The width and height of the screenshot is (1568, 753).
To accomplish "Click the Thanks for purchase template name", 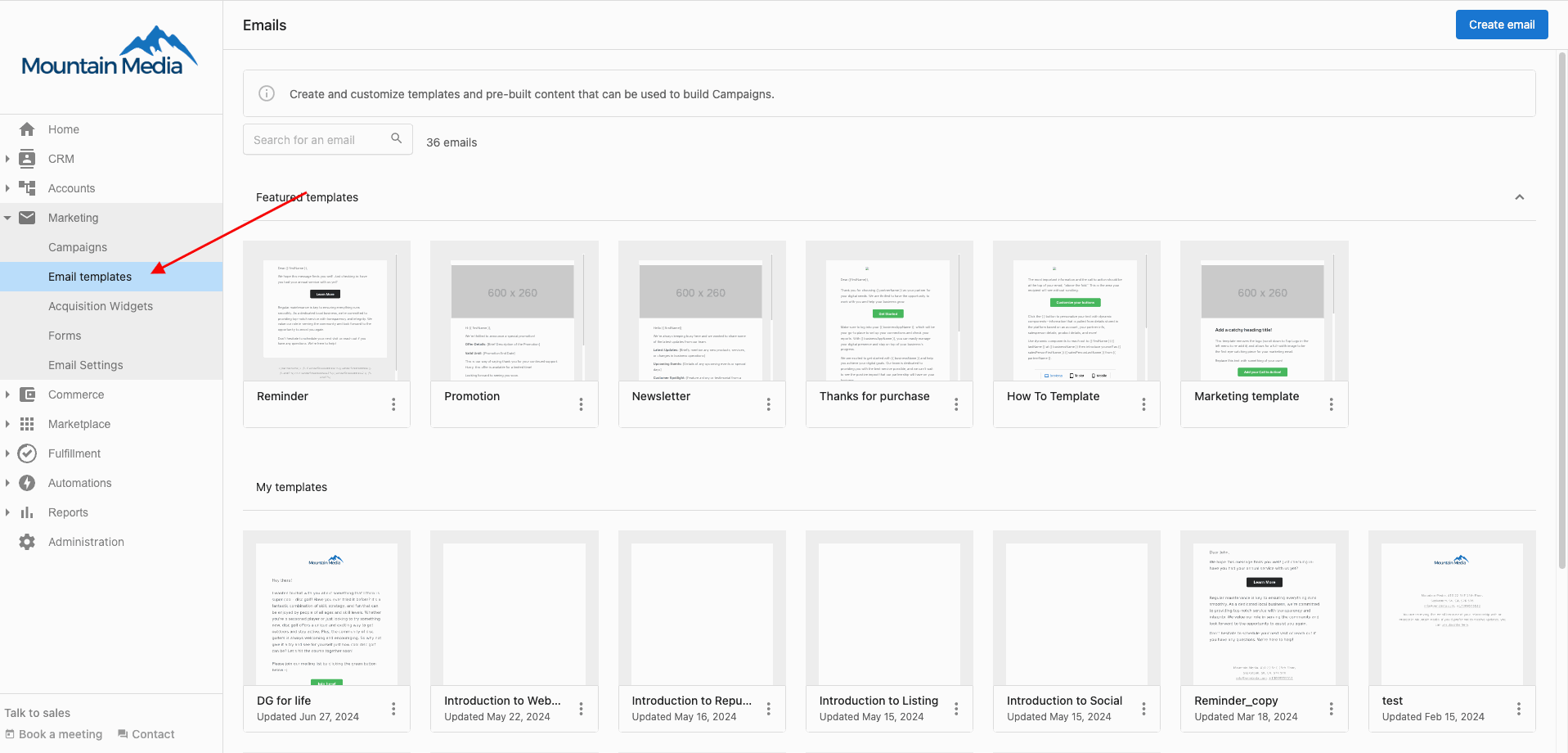I will coord(874,396).
